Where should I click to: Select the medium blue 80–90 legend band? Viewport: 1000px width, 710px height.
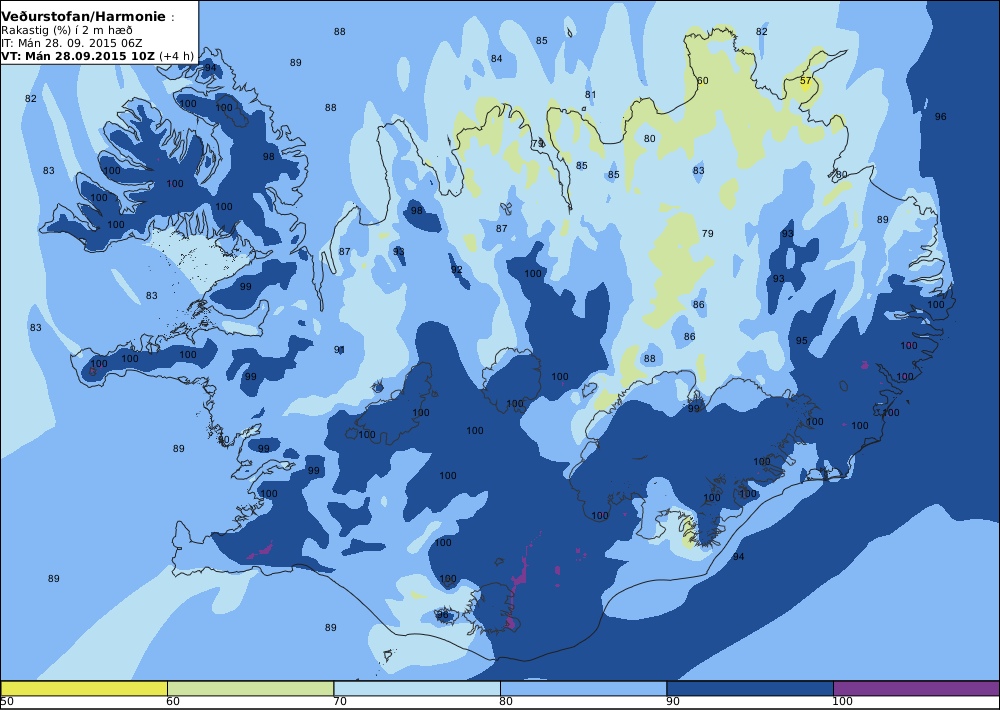[584, 688]
